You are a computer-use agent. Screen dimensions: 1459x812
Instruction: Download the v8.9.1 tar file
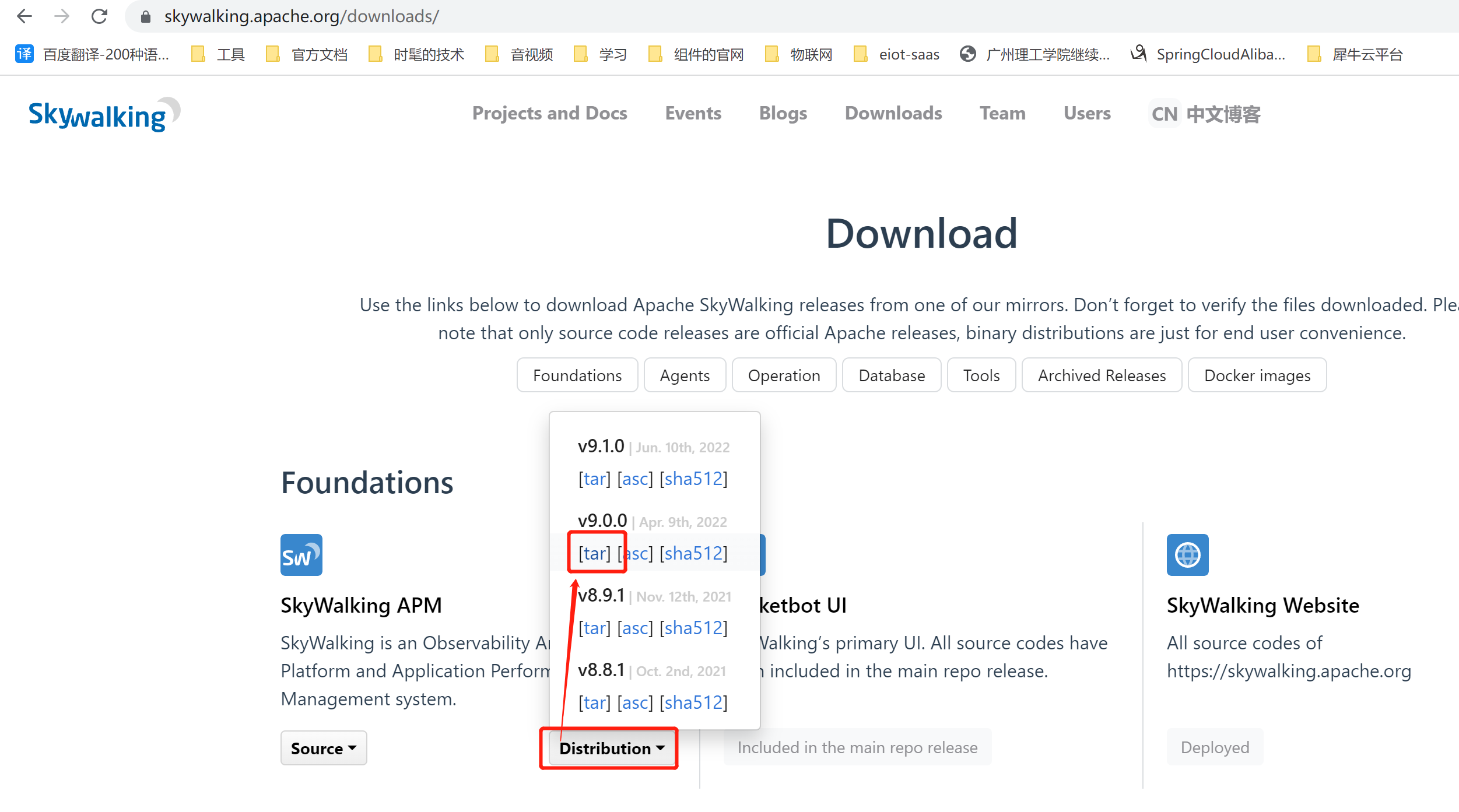tap(594, 628)
